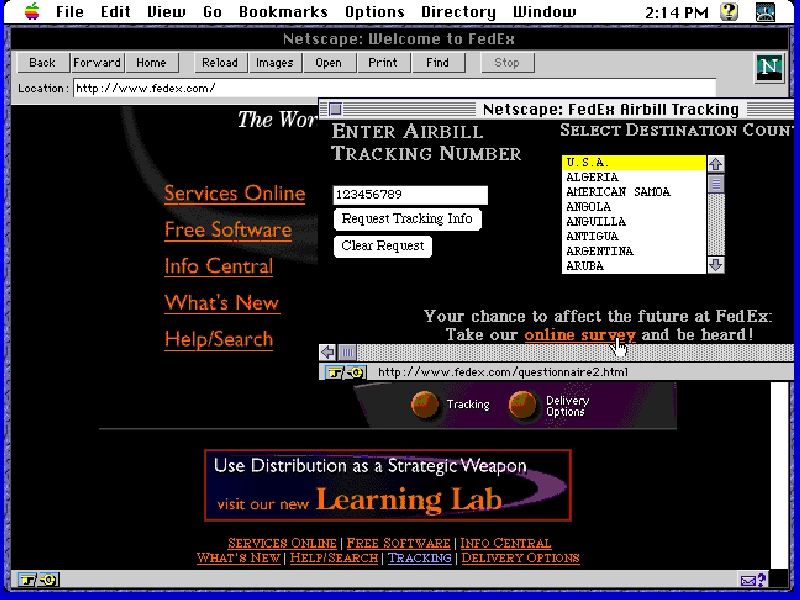Click the security key icon in Welcome to FedEx window
The height and width of the screenshot is (600, 800).
point(39,580)
